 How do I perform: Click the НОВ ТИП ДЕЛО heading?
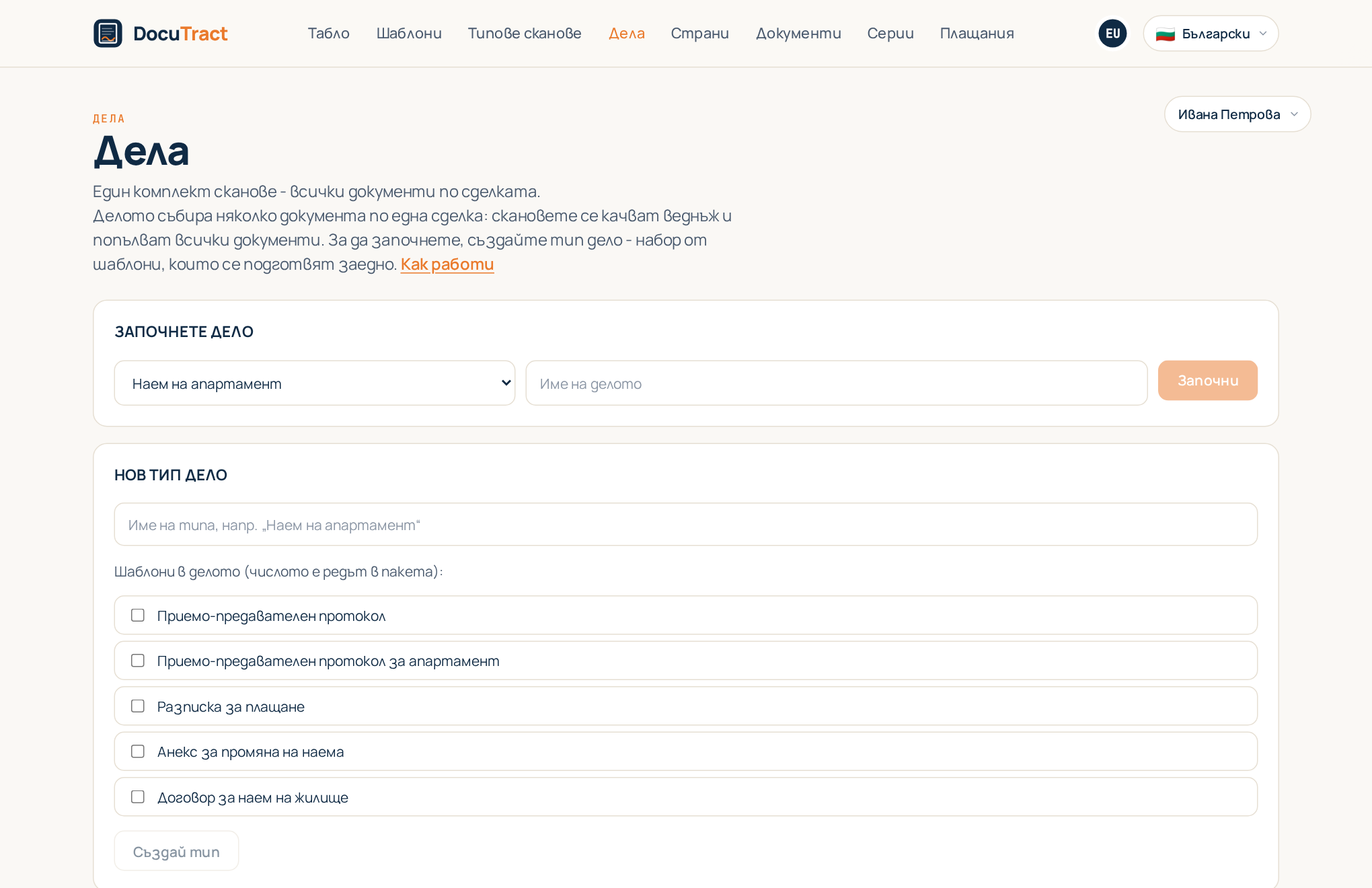[171, 475]
